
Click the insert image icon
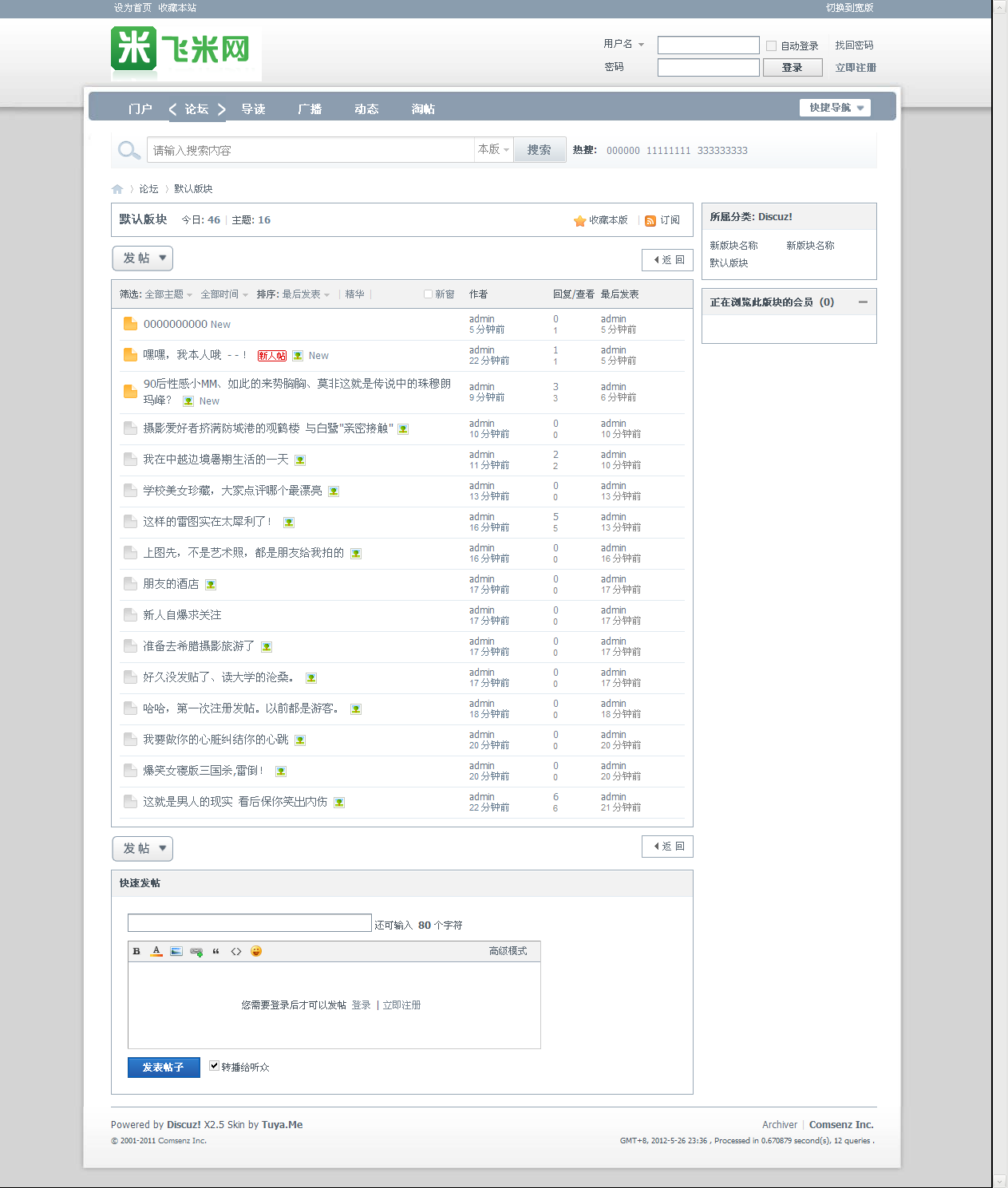(x=176, y=951)
